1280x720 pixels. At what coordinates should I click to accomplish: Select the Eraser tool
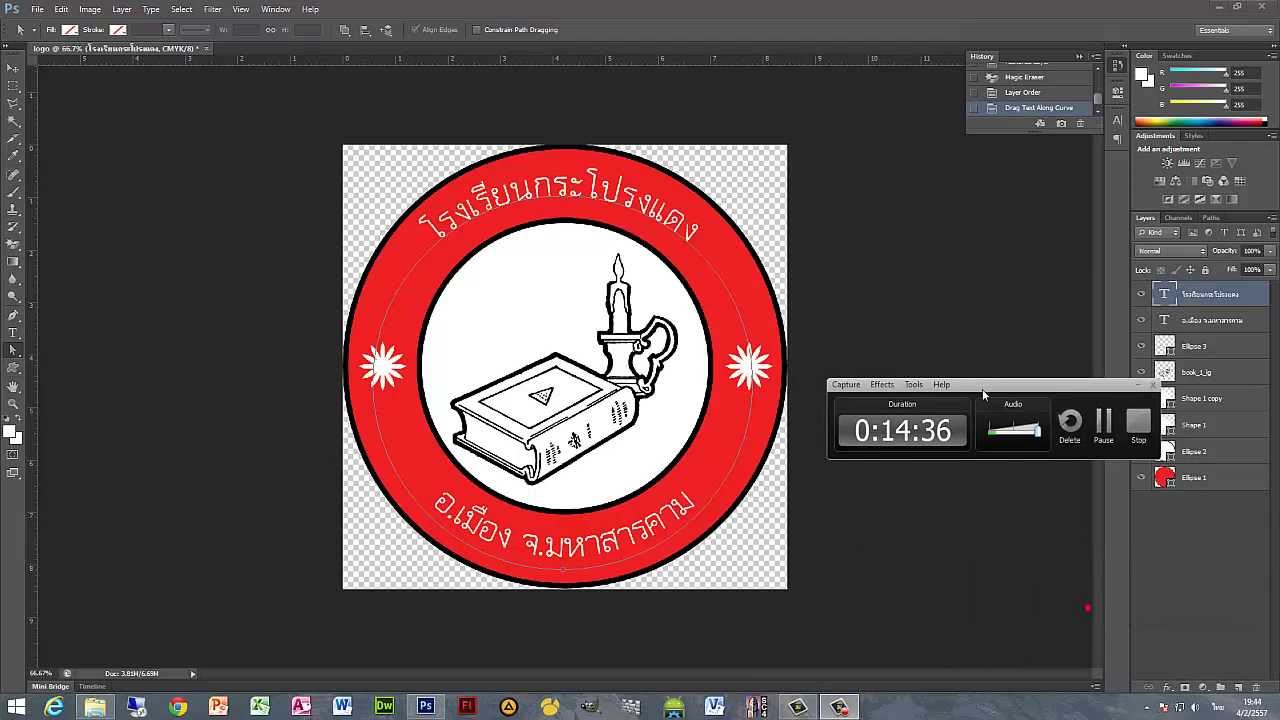[x=13, y=244]
